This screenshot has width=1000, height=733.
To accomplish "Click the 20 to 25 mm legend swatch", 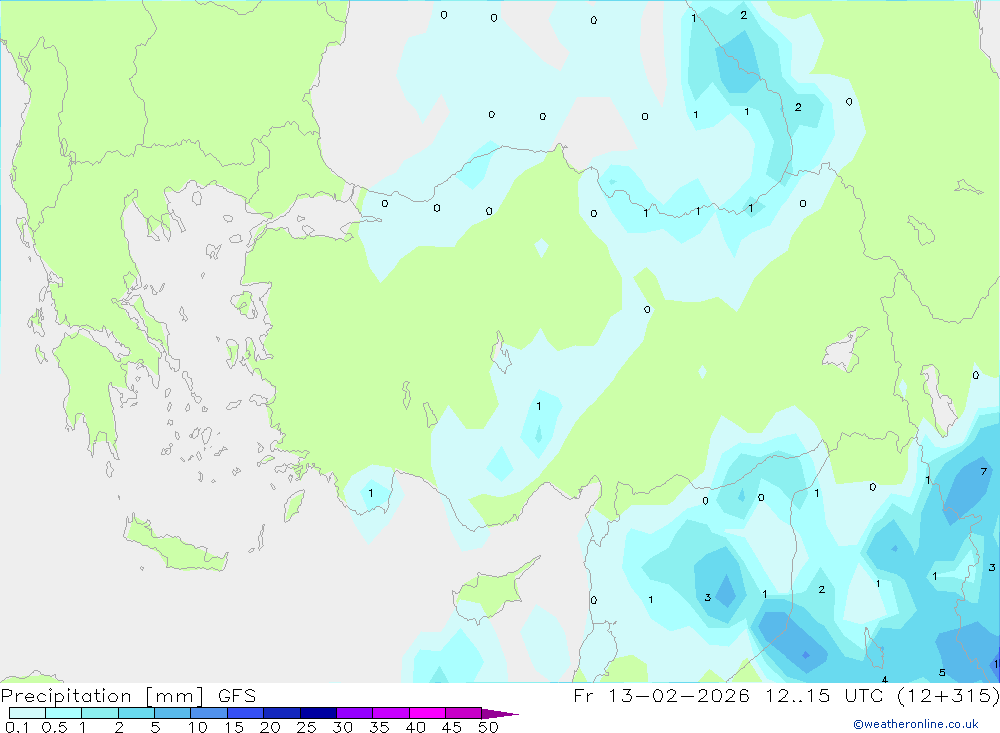I will 282,713.
